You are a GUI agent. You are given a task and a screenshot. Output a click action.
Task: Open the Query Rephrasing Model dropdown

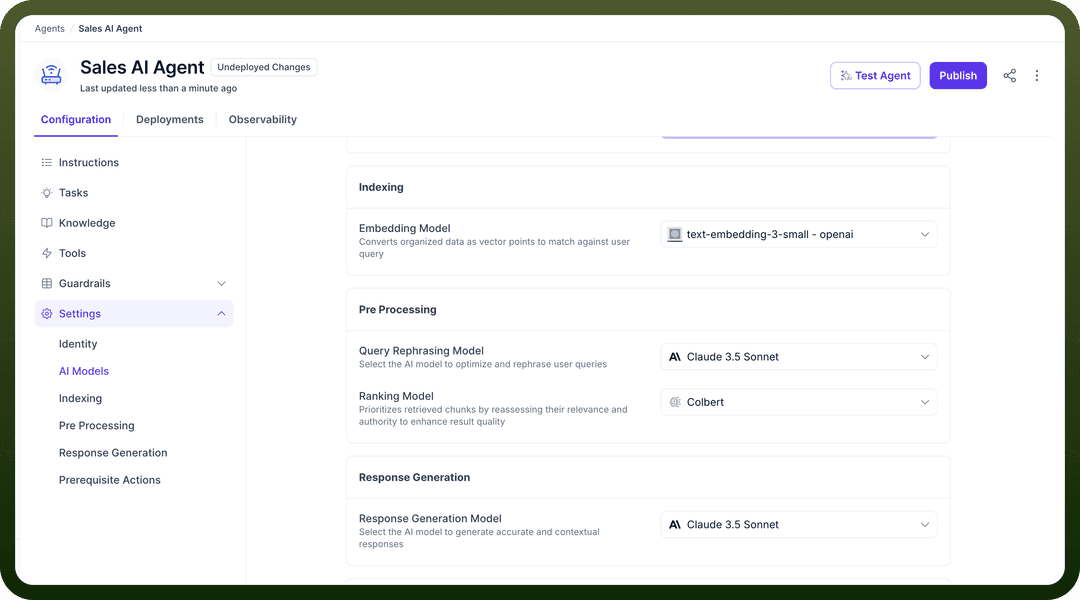(x=799, y=357)
